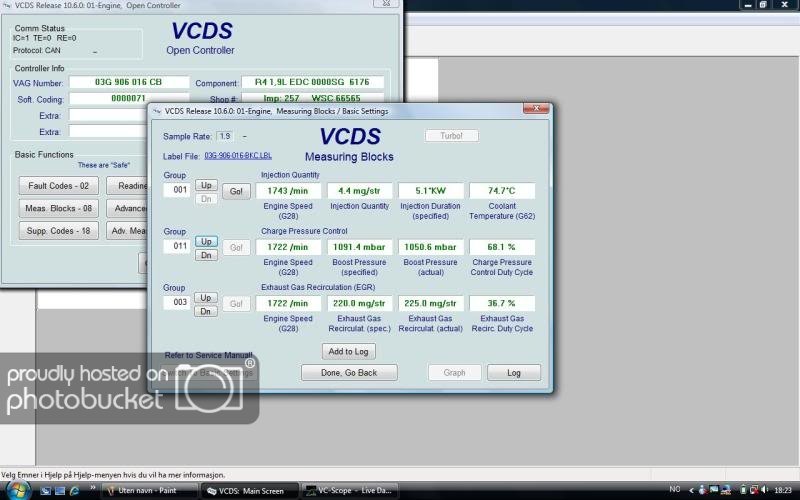The width and height of the screenshot is (800, 500).
Task: Click Done, Go Back button
Action: pyautogui.click(x=349, y=372)
